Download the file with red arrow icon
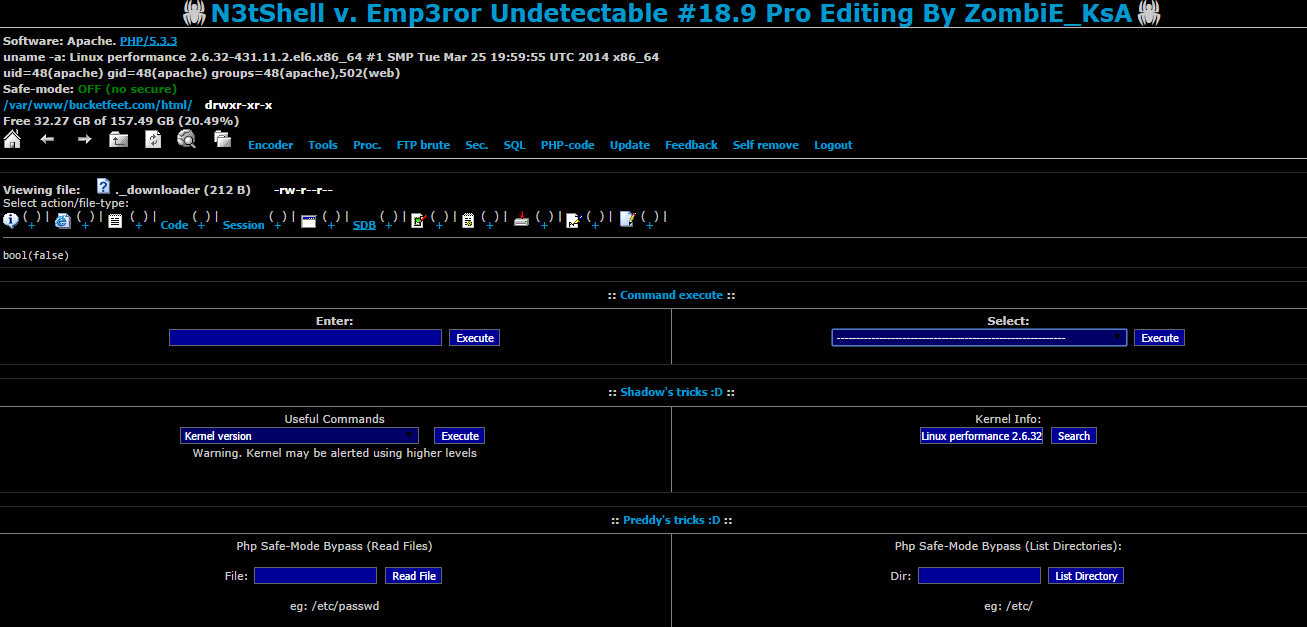 [x=521, y=220]
